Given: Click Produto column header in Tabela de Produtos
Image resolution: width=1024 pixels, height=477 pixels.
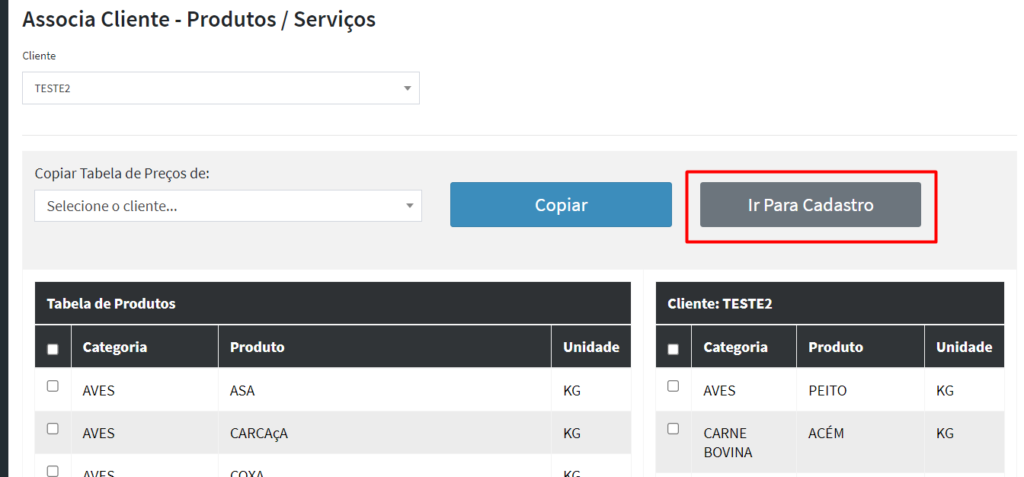Looking at the screenshot, I should tap(257, 347).
